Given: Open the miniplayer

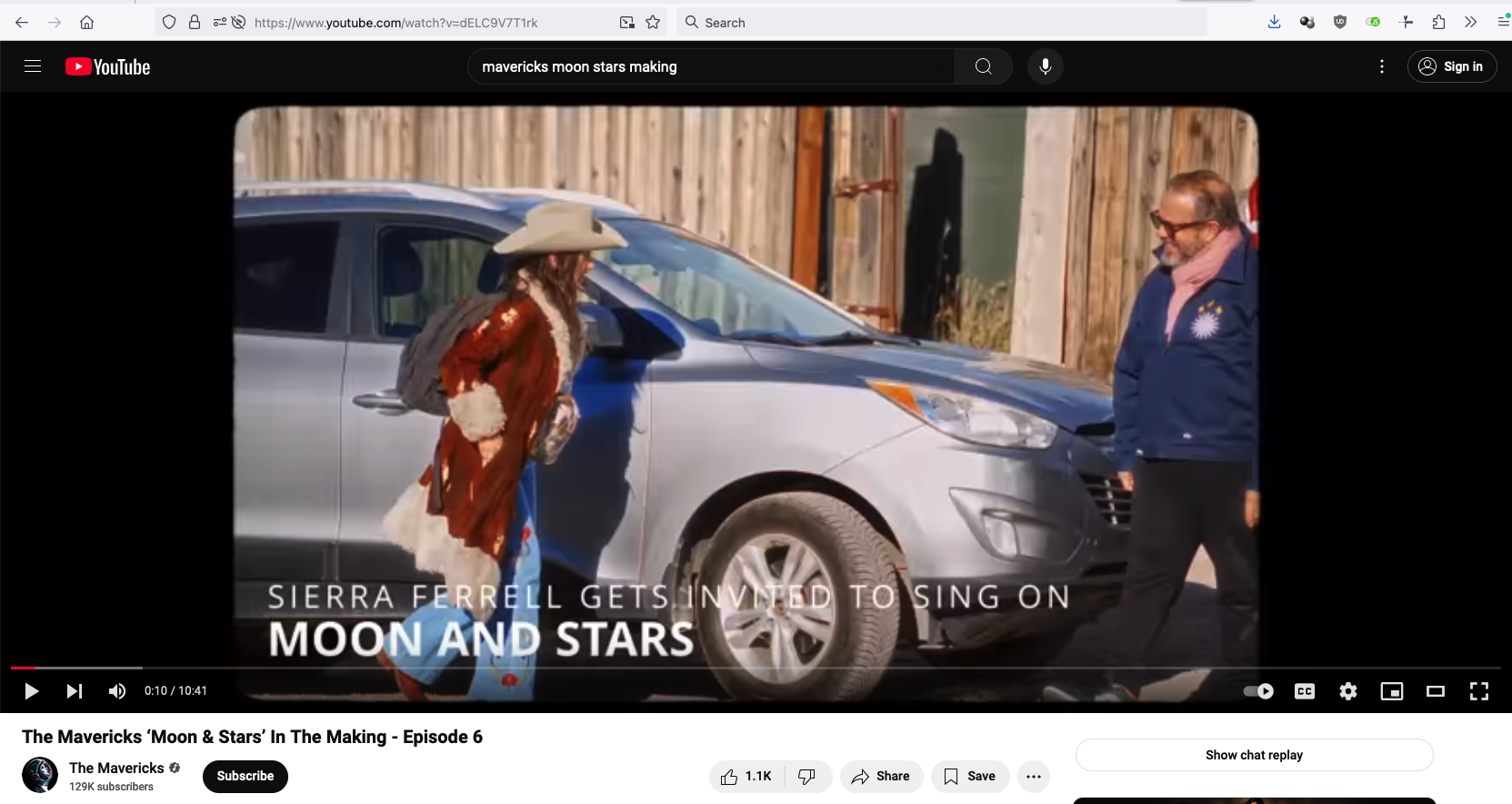Looking at the screenshot, I should [1392, 691].
